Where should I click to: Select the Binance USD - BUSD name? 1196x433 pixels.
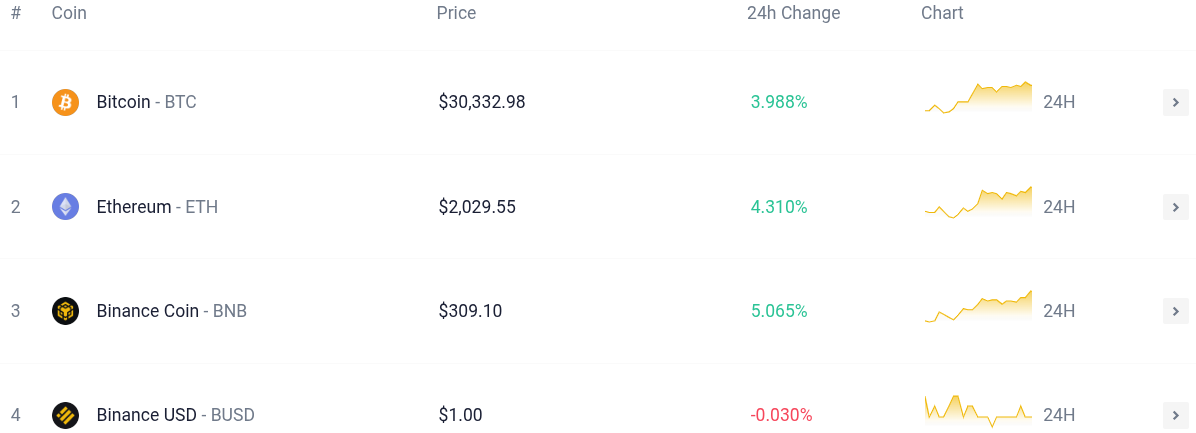175,415
